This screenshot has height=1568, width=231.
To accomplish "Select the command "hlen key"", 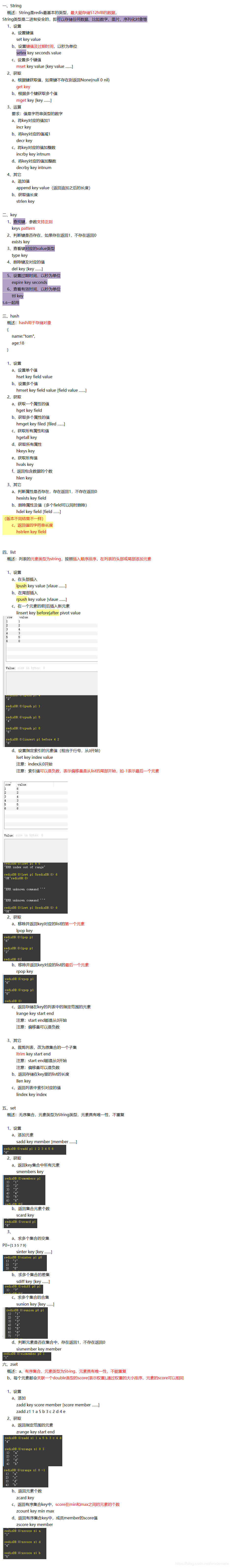I will [24, 478].
